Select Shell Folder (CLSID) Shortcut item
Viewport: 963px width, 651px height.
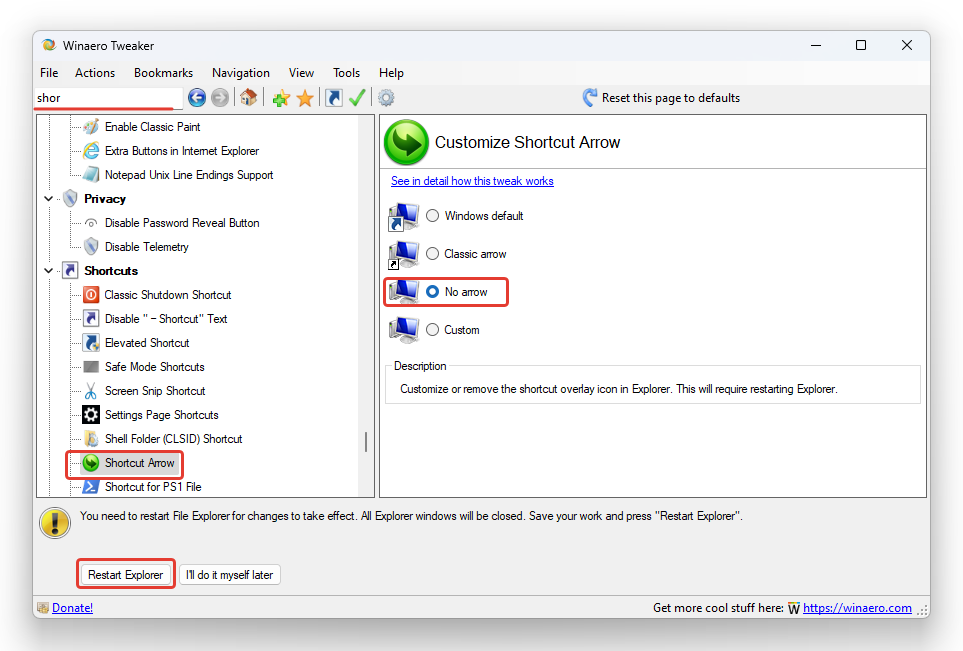point(173,439)
